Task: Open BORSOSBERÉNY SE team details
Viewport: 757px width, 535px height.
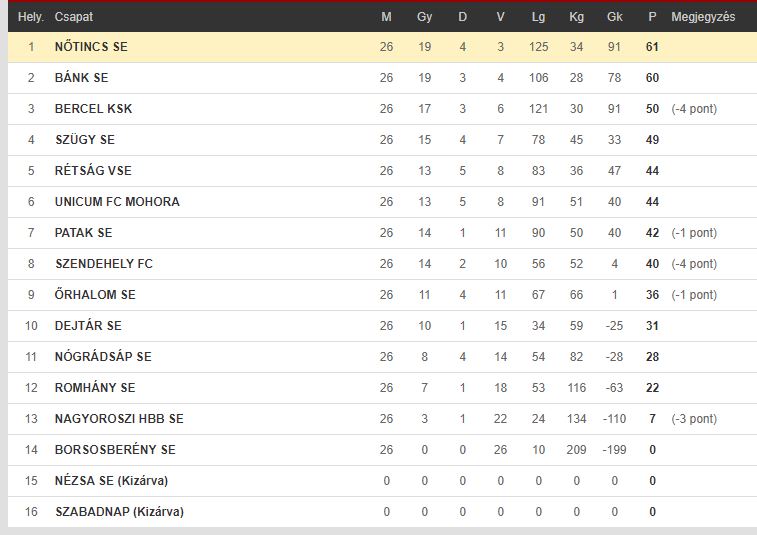Action: pos(115,450)
